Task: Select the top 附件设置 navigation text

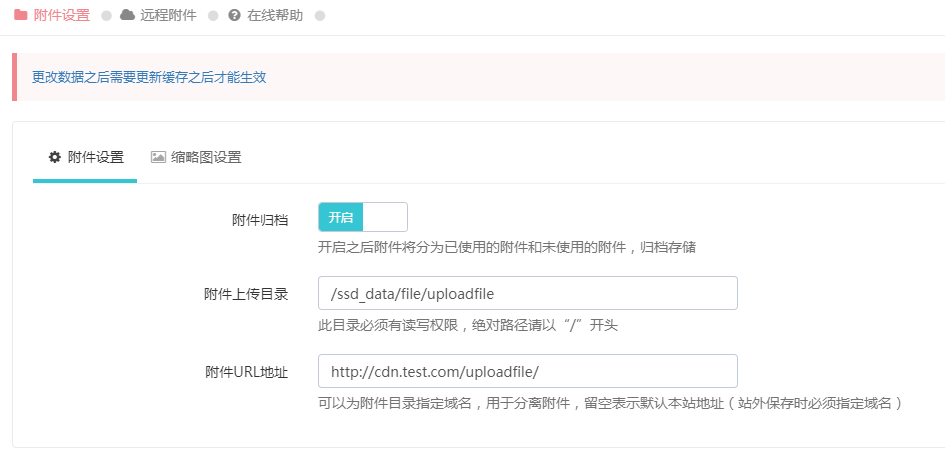Action: click(62, 16)
